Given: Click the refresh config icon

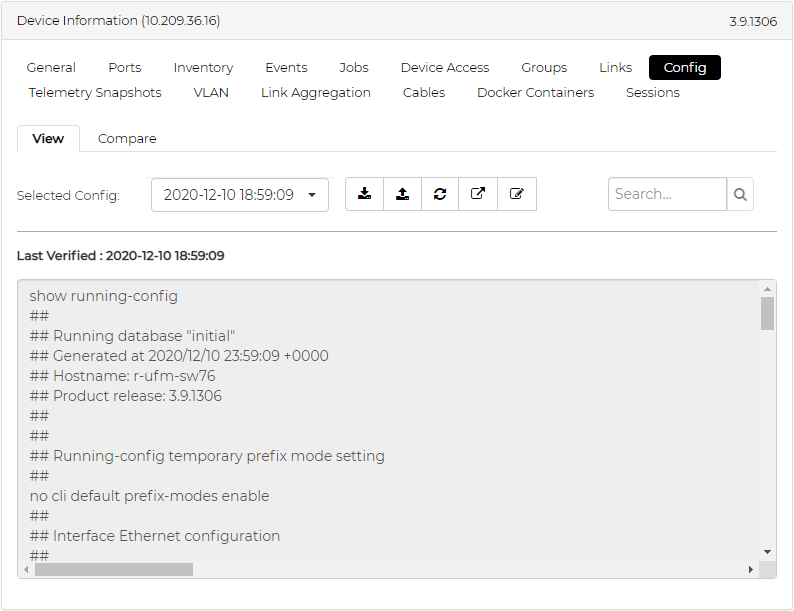Looking at the screenshot, I should [x=440, y=194].
